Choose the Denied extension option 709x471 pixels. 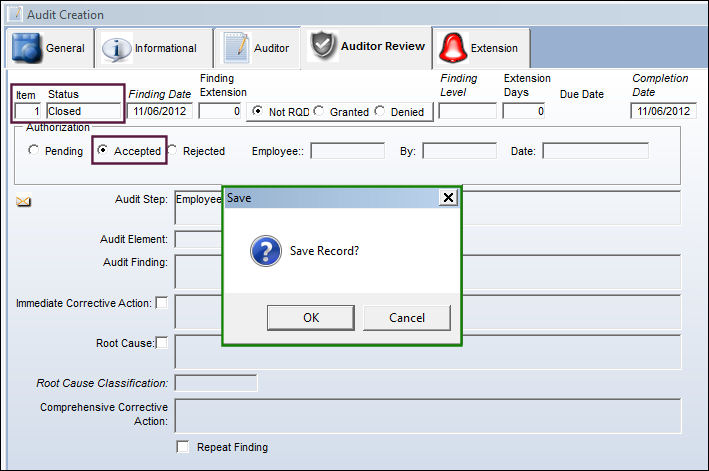pyautogui.click(x=380, y=111)
